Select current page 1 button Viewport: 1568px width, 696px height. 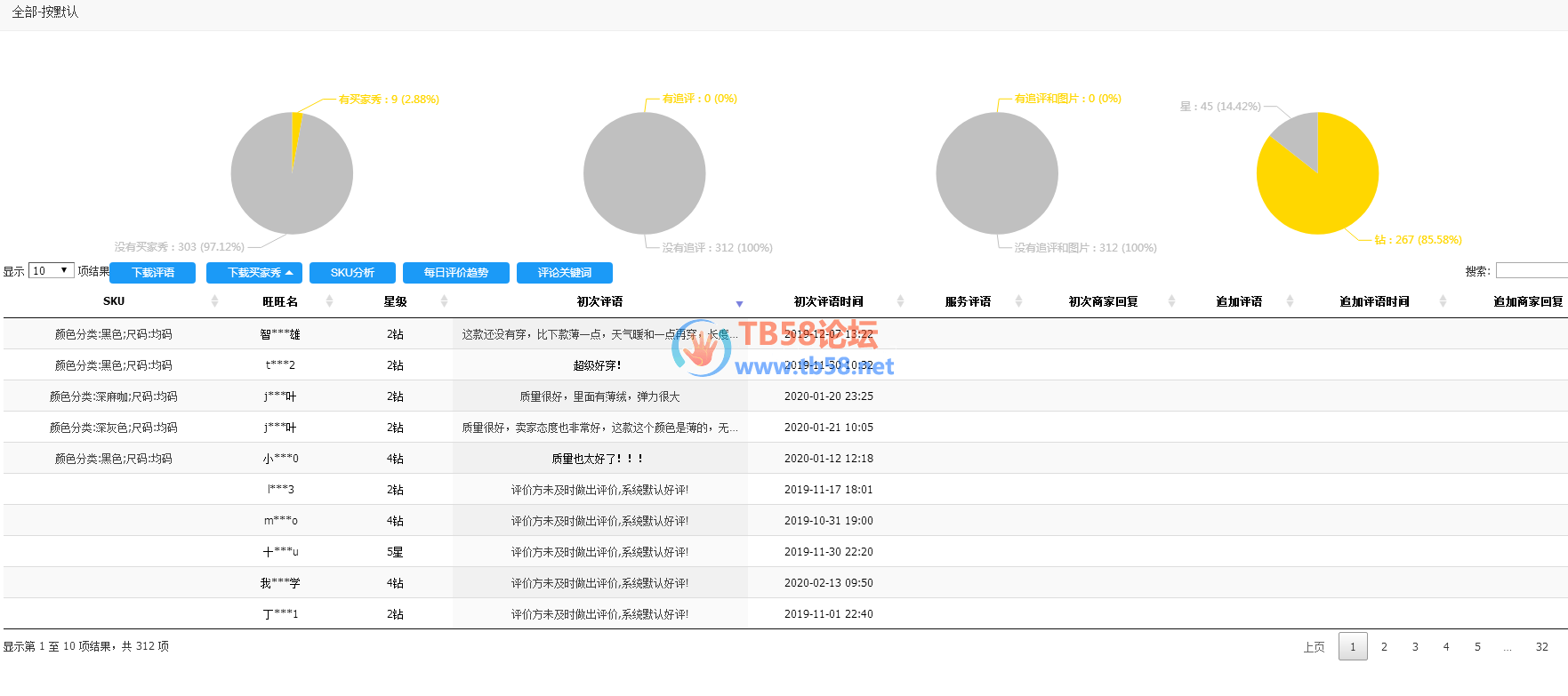pos(1353,646)
